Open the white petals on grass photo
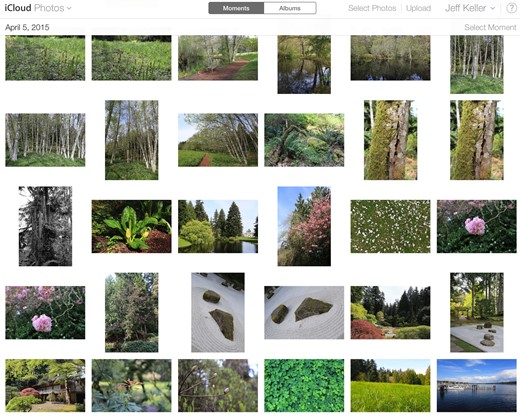Image resolution: width=520 pixels, height=418 pixels. coord(390,226)
